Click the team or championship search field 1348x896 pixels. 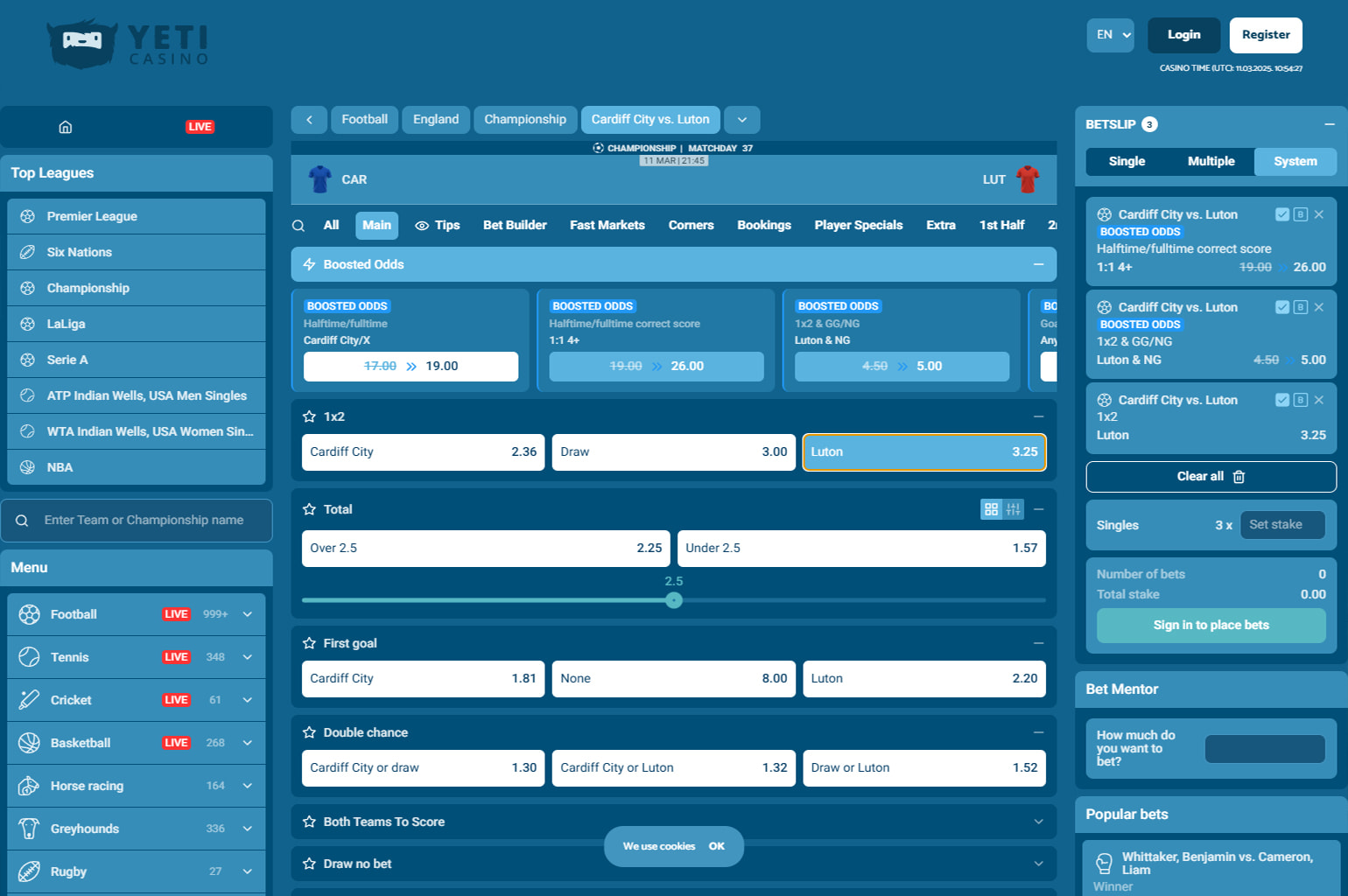pyautogui.click(x=137, y=521)
